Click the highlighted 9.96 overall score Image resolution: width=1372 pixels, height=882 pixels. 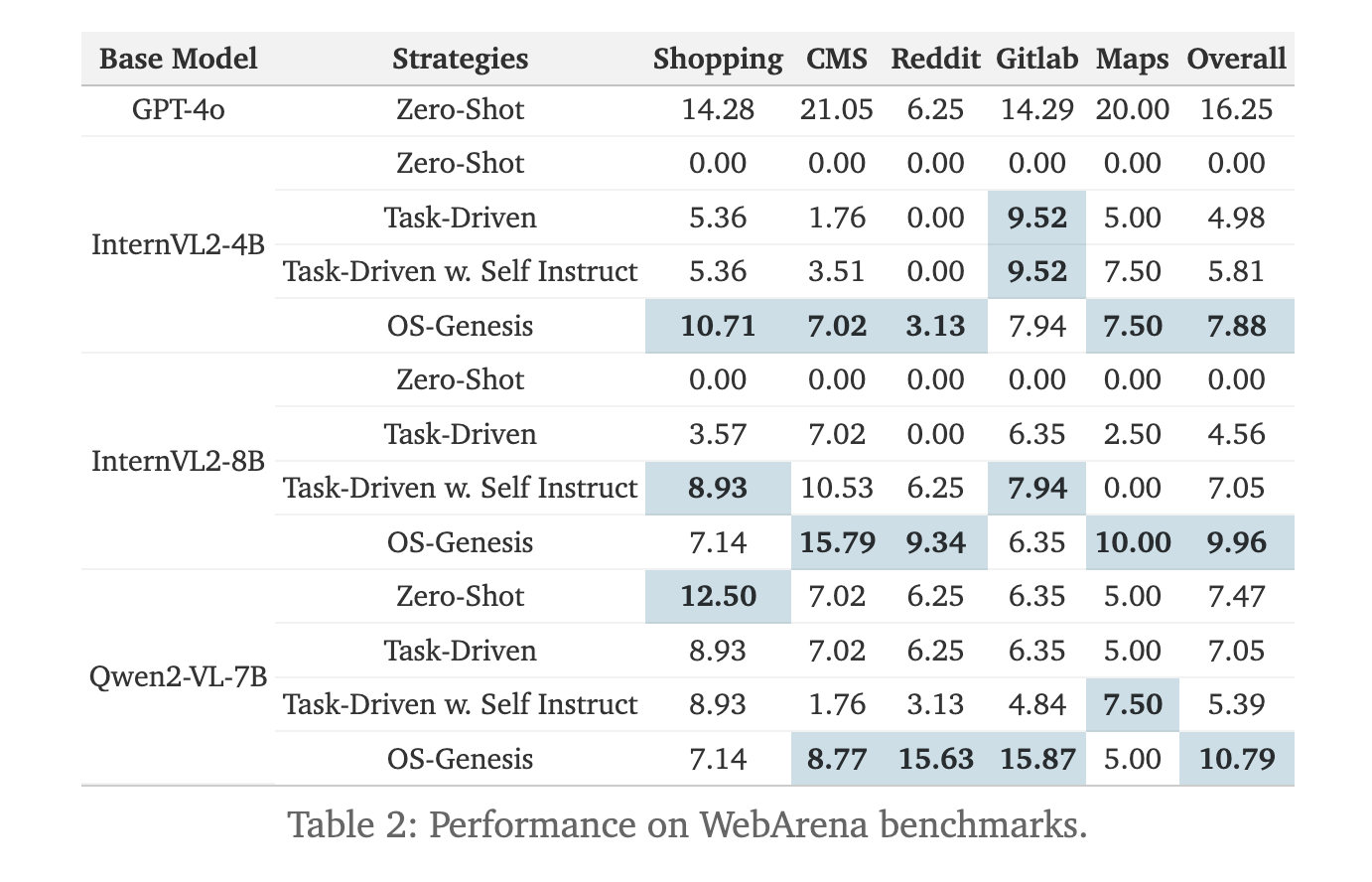1236,542
